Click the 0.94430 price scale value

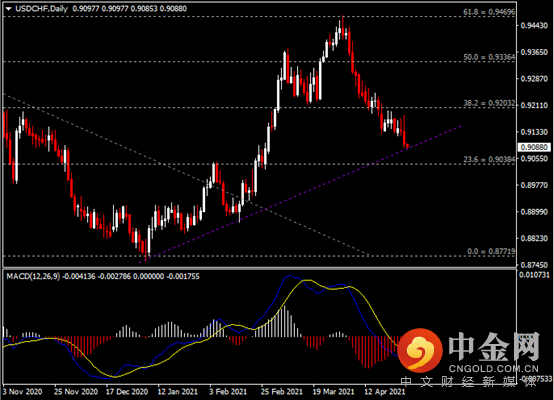[534, 25]
